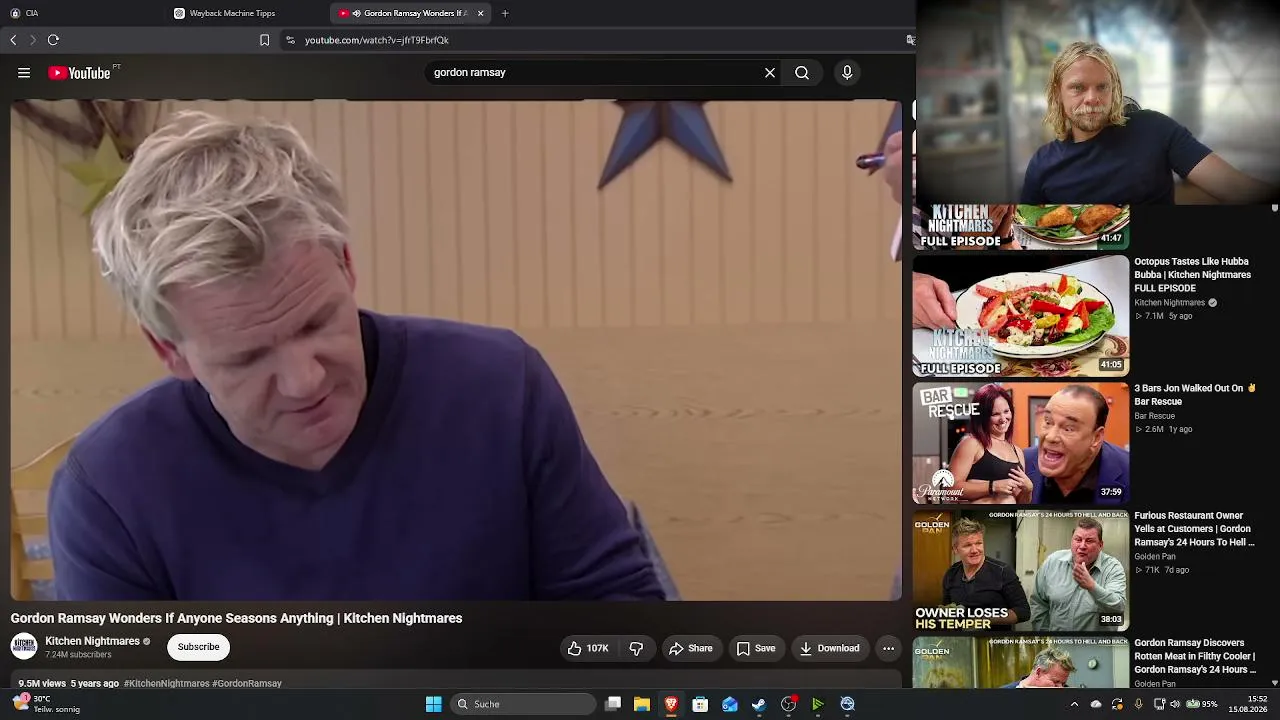Screen dimensions: 1280x720
Task: Open Furious Restaurant Owner Yells title
Action: click(x=1194, y=529)
